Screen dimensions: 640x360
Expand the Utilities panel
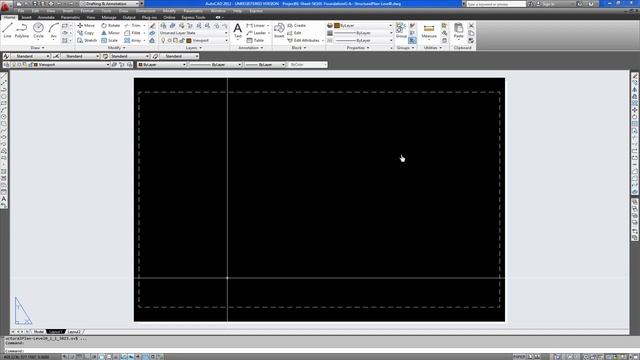[x=432, y=48]
